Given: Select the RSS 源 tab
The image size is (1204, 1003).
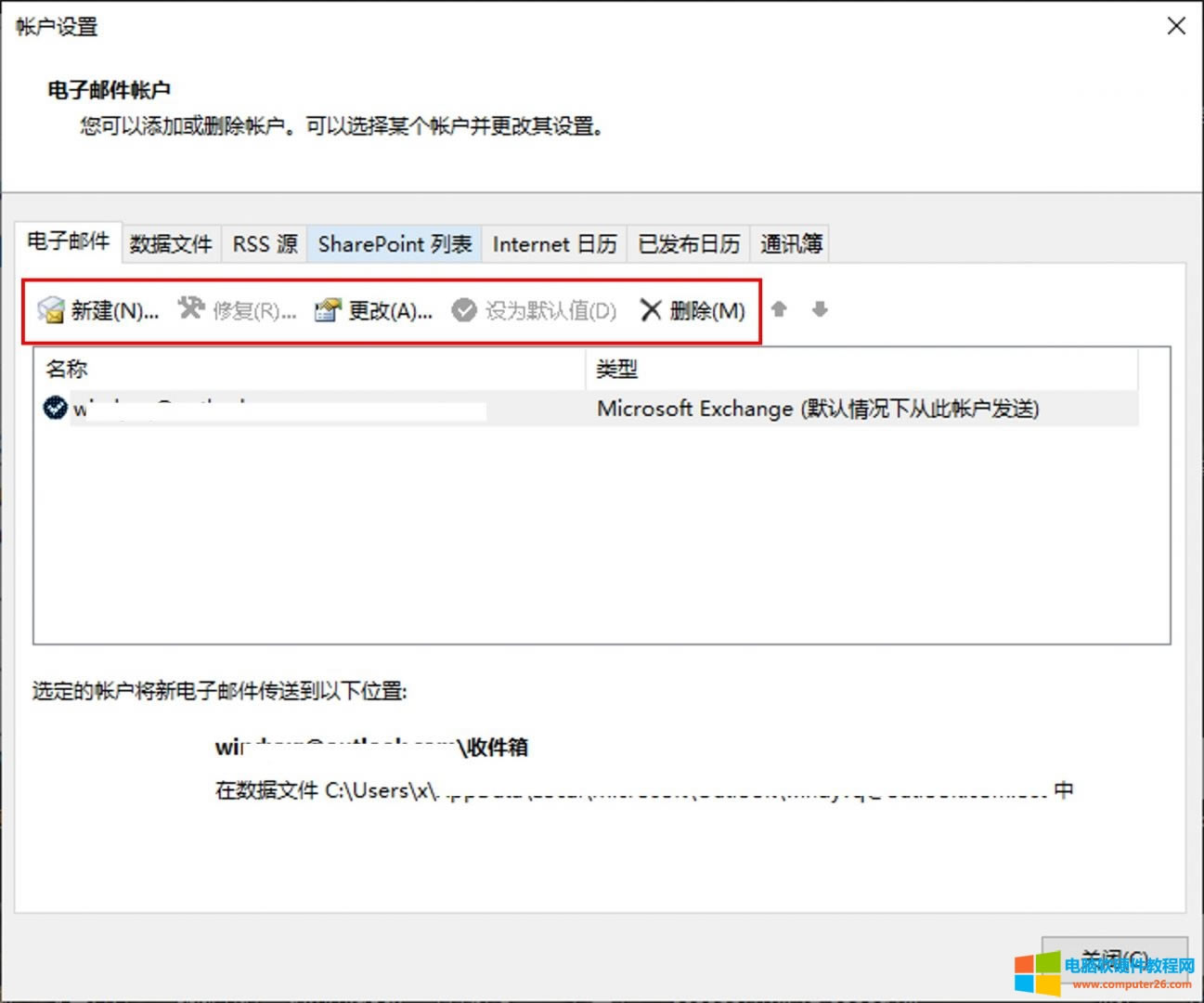Looking at the screenshot, I should pyautogui.click(x=265, y=244).
